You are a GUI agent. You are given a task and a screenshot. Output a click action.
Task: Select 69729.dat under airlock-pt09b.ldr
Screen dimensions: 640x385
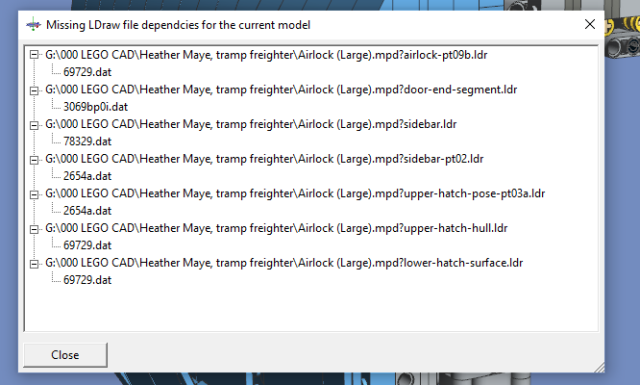87,72
